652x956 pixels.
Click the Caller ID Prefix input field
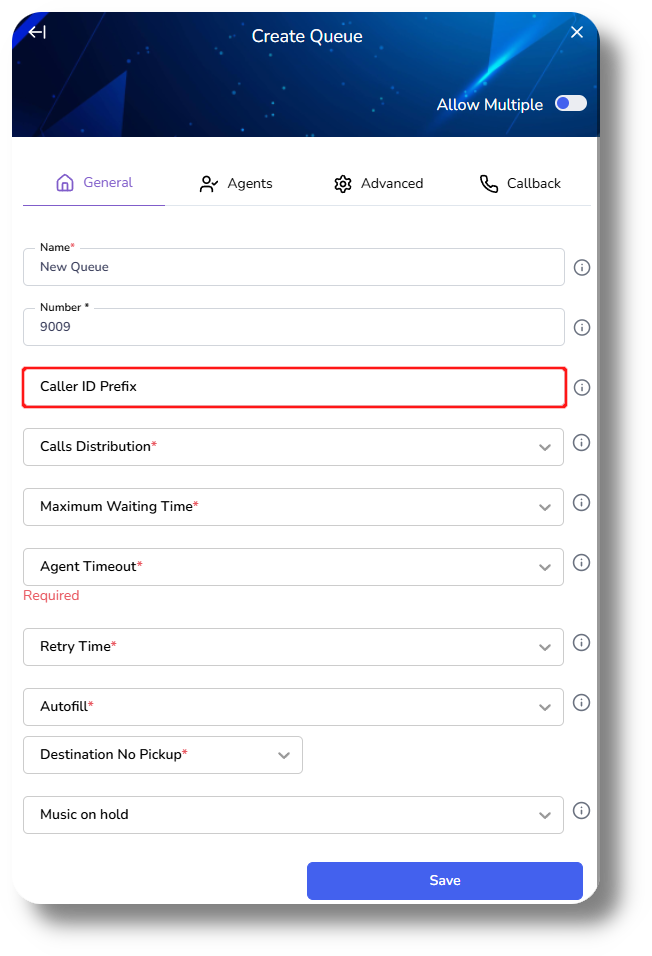click(294, 387)
